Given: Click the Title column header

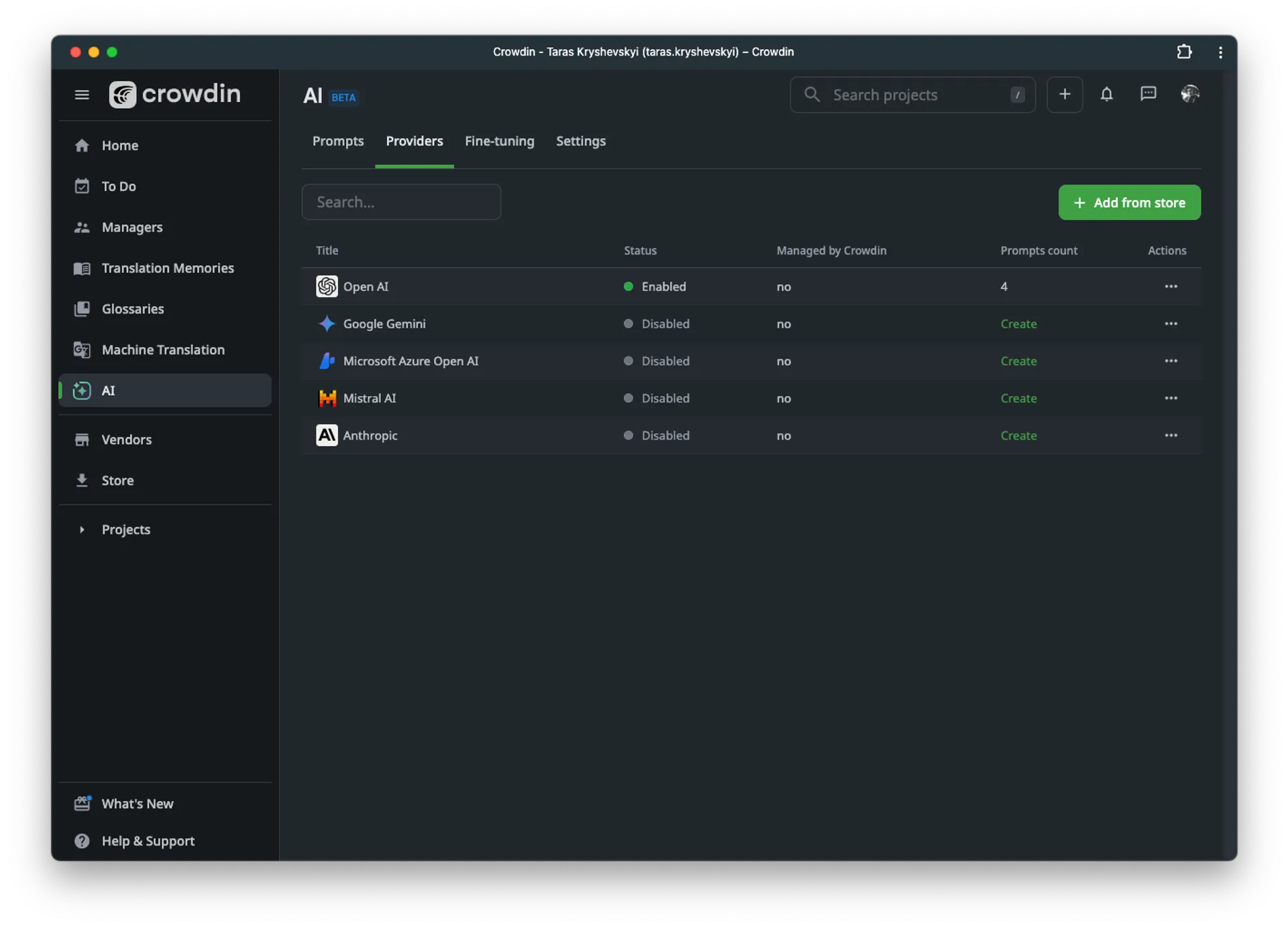Looking at the screenshot, I should [x=327, y=251].
